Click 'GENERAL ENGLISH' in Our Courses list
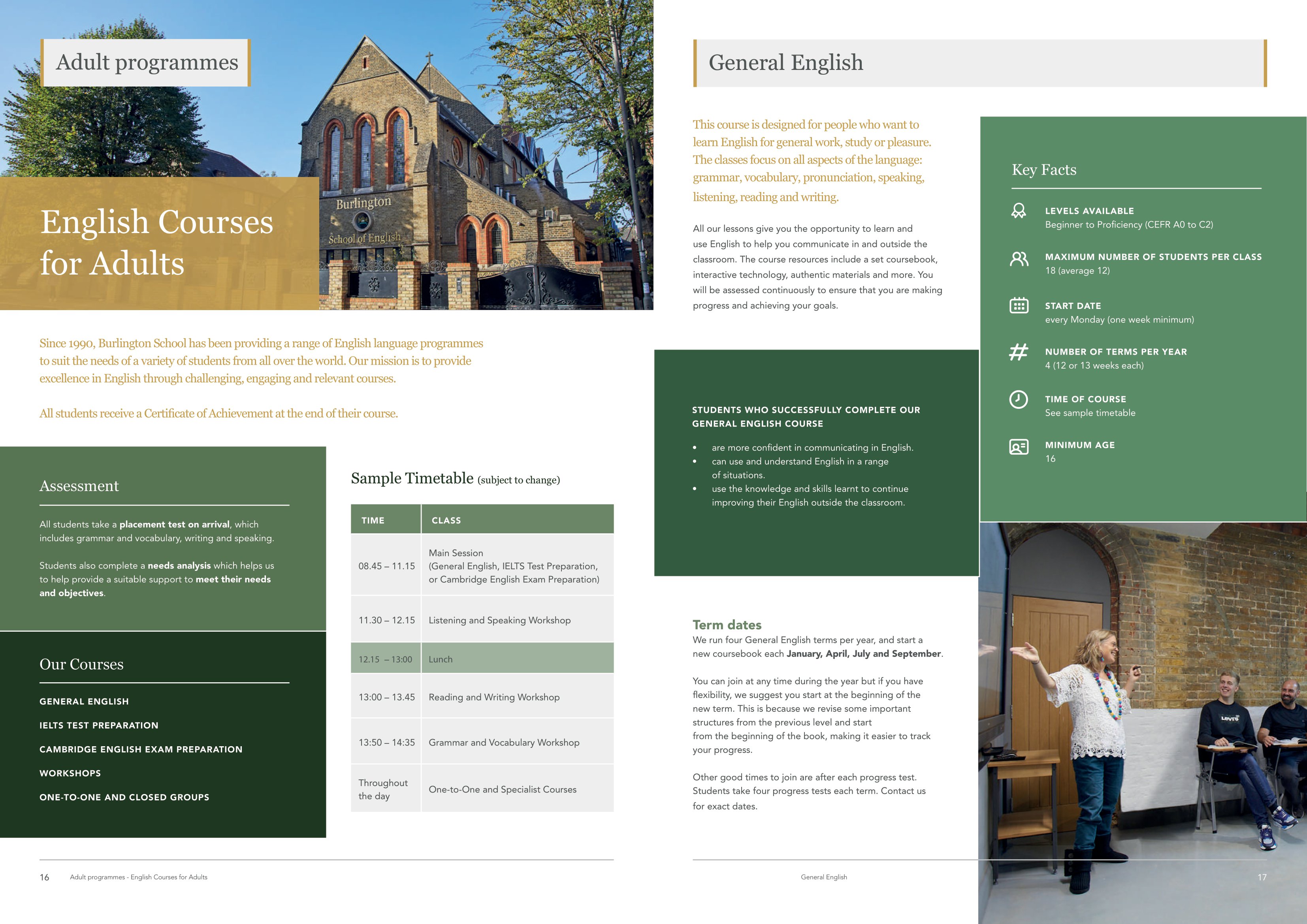1307x924 pixels. 84,702
